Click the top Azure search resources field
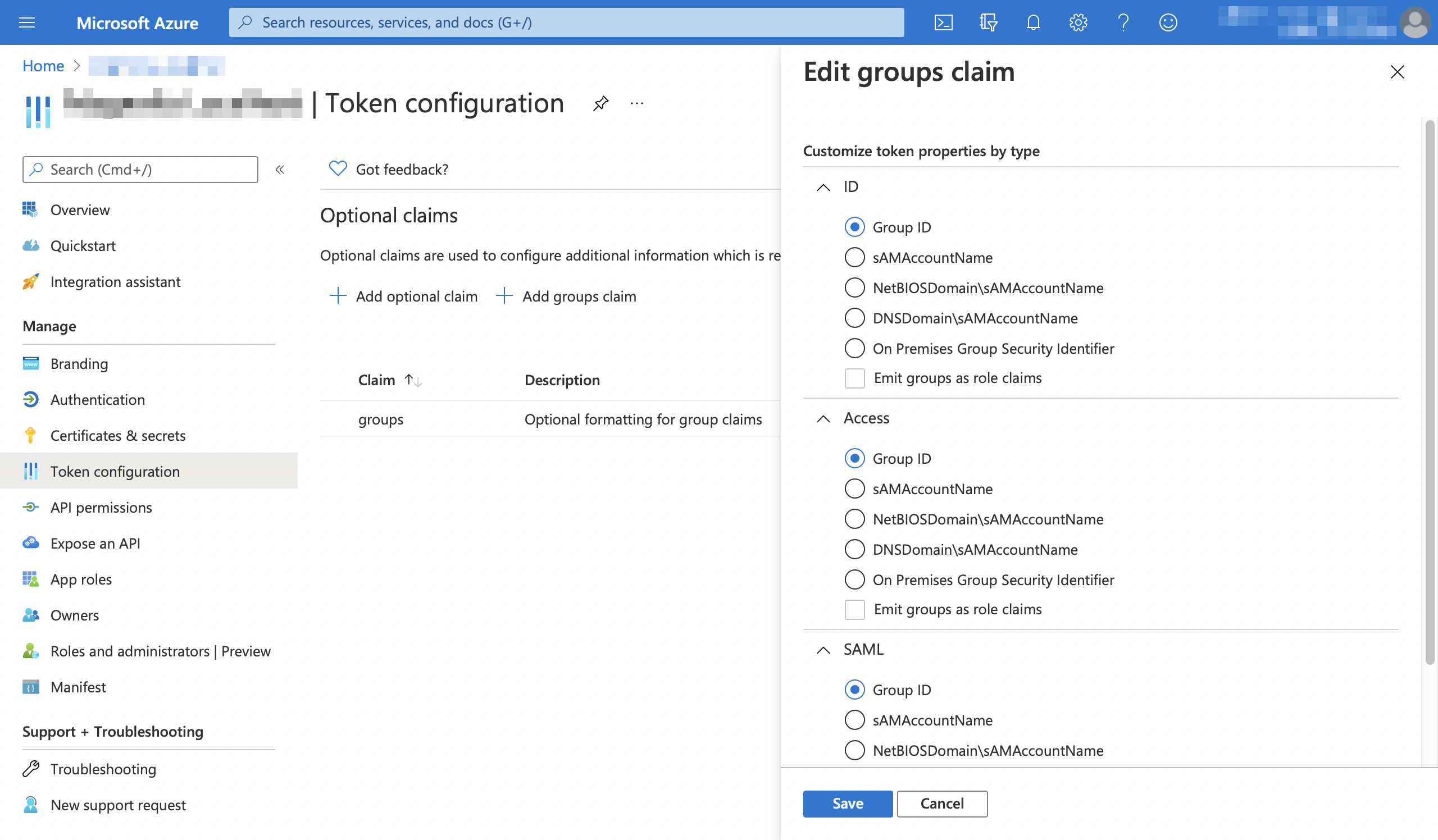The width and height of the screenshot is (1438, 840). coord(566,23)
